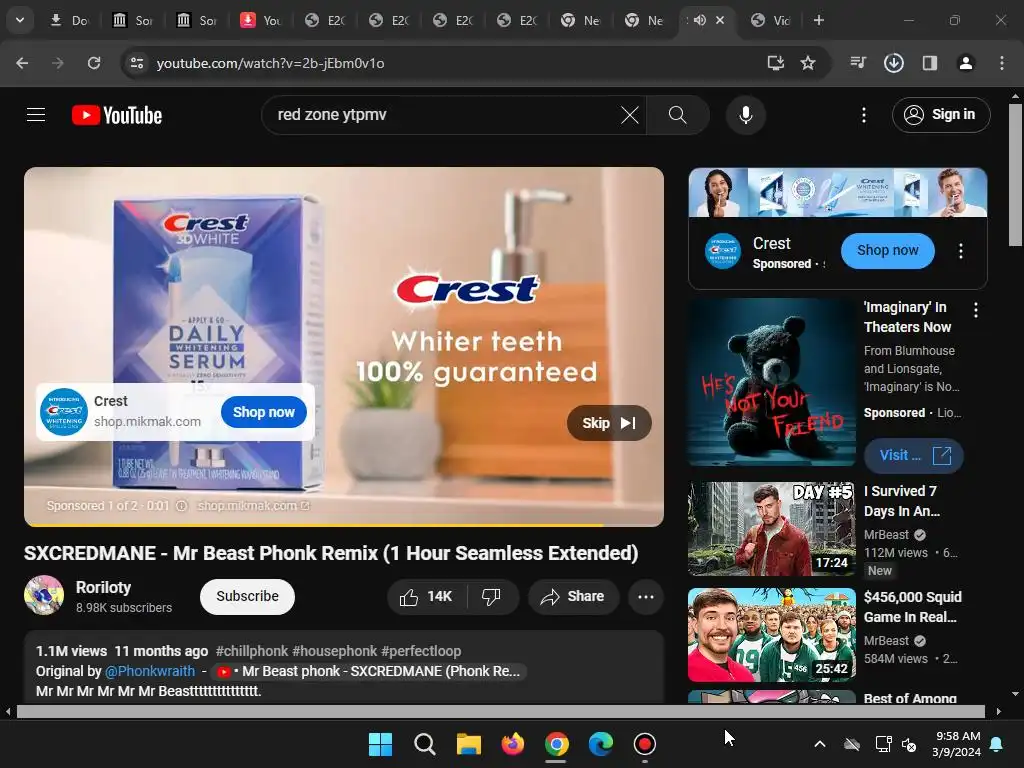The height and width of the screenshot is (768, 1024).
Task: Open the @Phonkwraith channel link
Action: pos(150,671)
